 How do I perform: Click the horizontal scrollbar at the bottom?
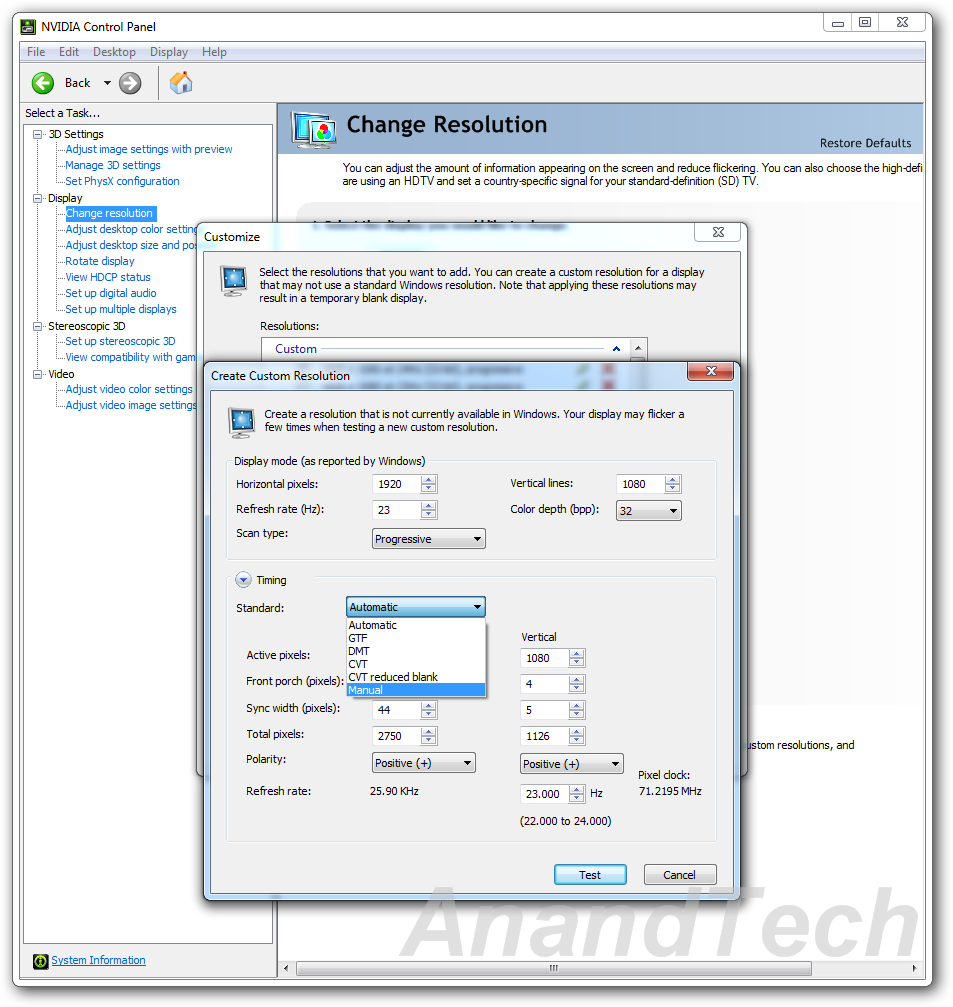pos(554,968)
